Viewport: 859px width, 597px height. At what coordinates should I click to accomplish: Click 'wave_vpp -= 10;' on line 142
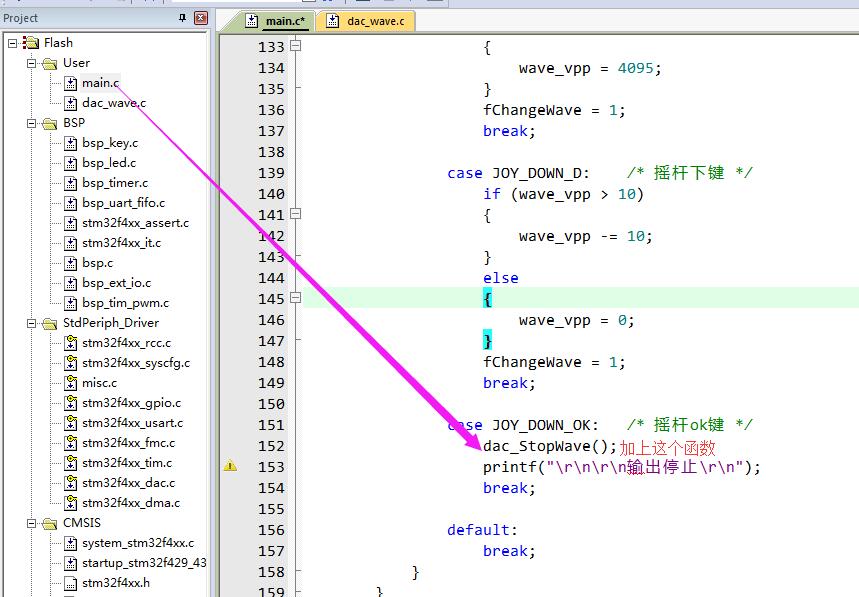click(586, 236)
